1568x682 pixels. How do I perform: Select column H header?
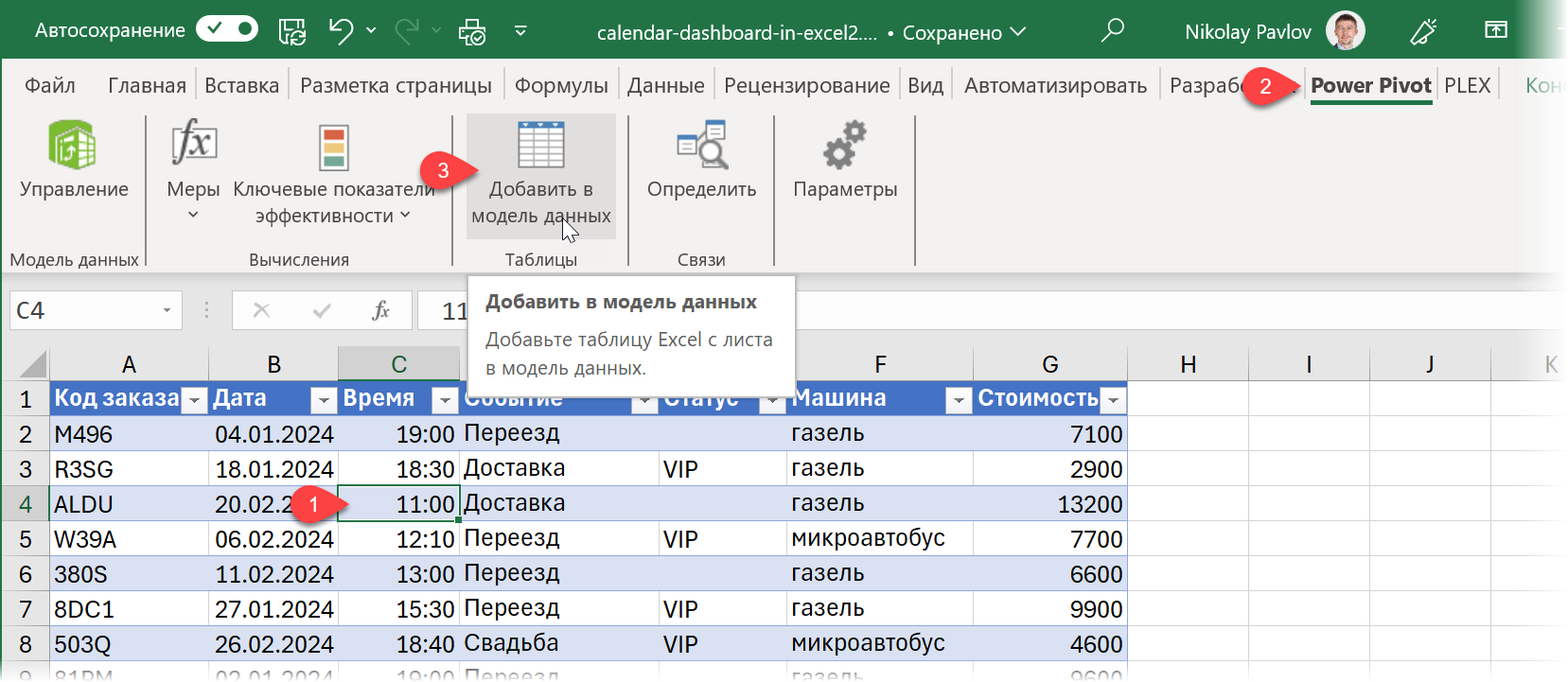click(1189, 364)
